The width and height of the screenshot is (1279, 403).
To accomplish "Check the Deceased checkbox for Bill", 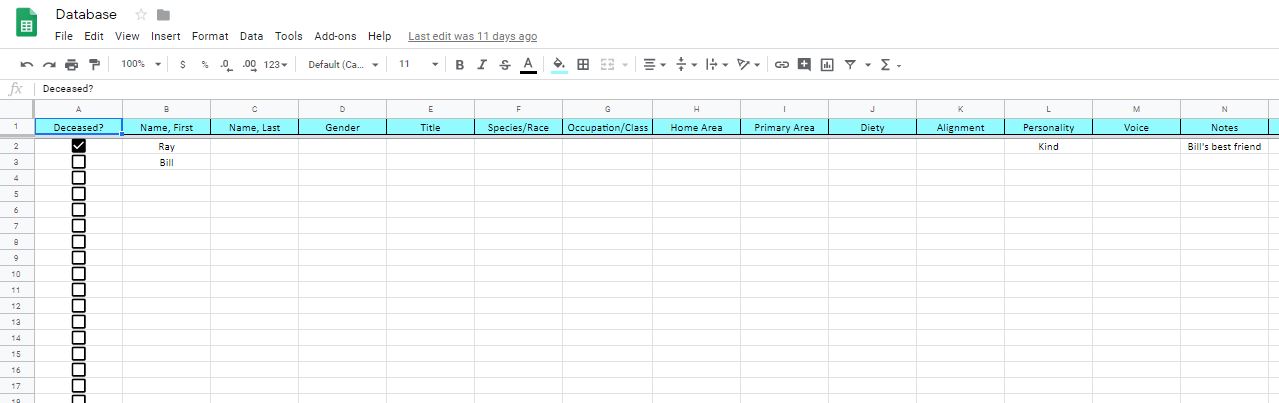I will [79, 162].
